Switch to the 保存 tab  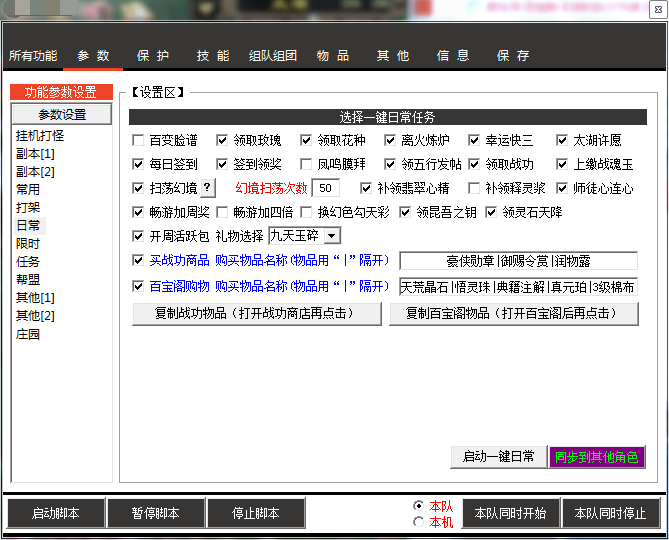(512, 56)
